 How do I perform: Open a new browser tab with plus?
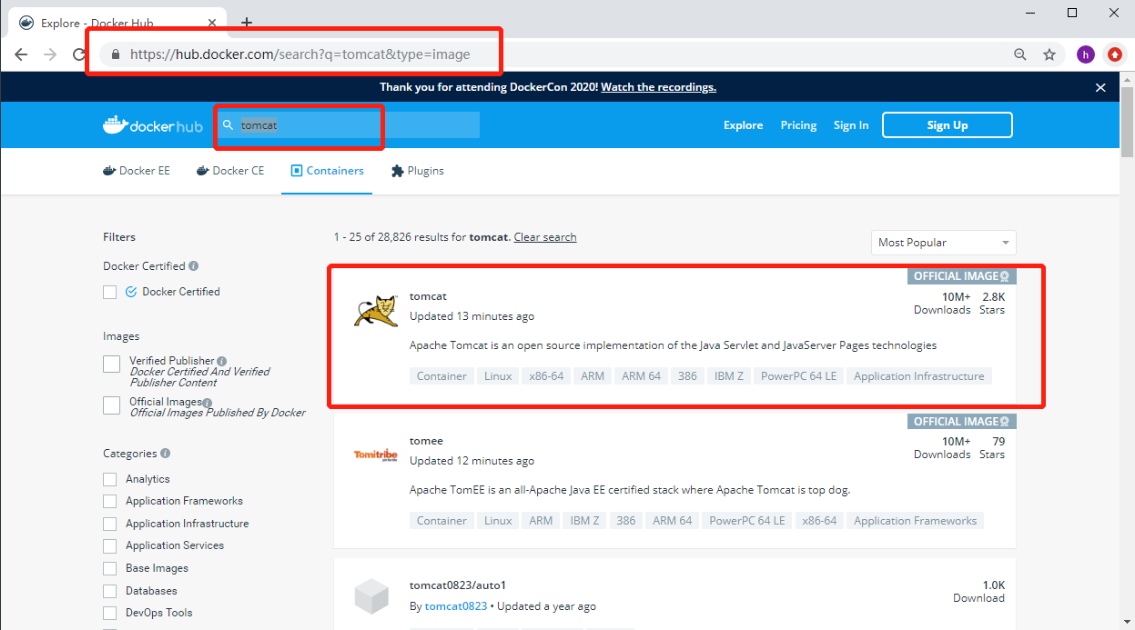[x=247, y=22]
